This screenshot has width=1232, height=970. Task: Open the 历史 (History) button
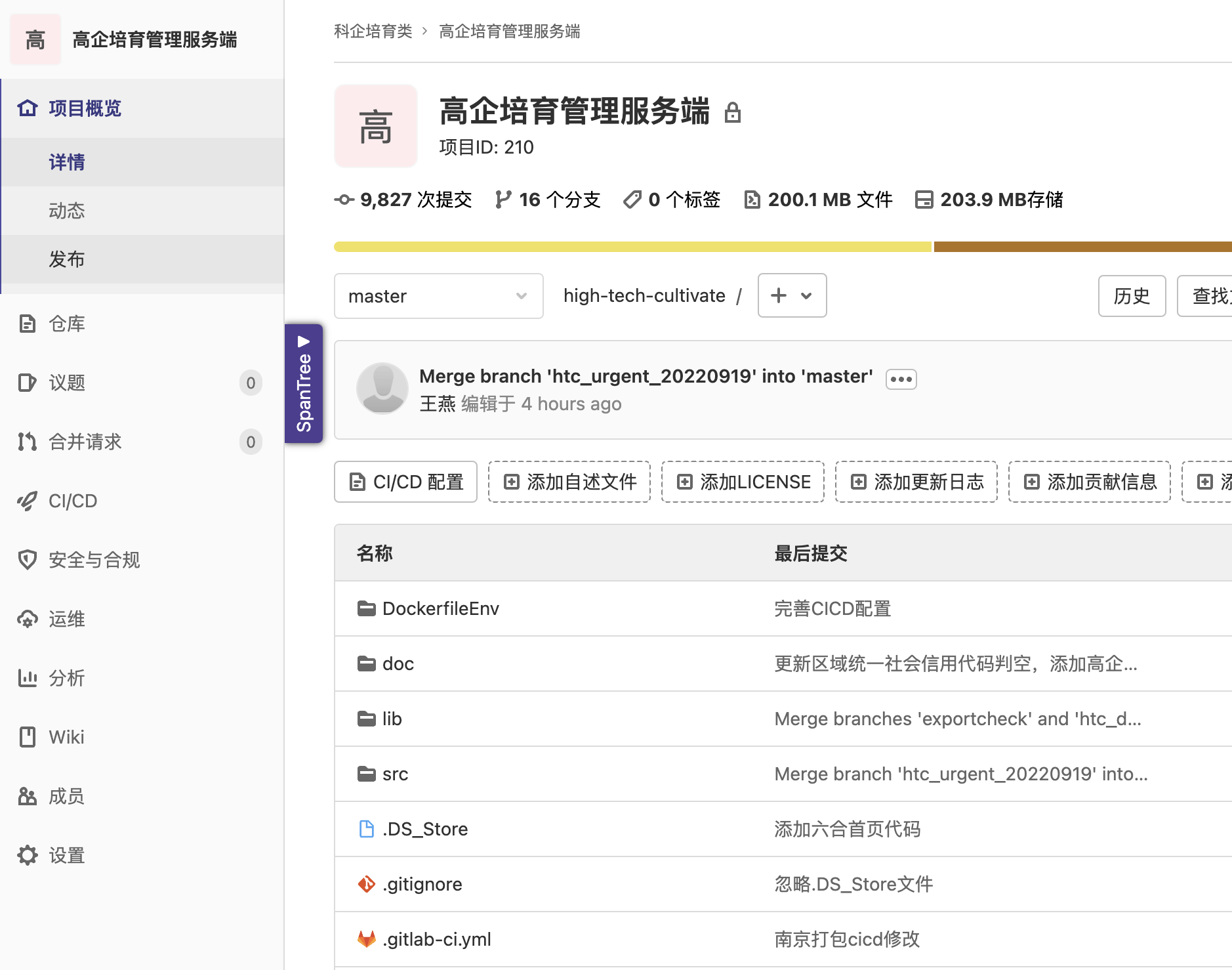pyautogui.click(x=1132, y=296)
